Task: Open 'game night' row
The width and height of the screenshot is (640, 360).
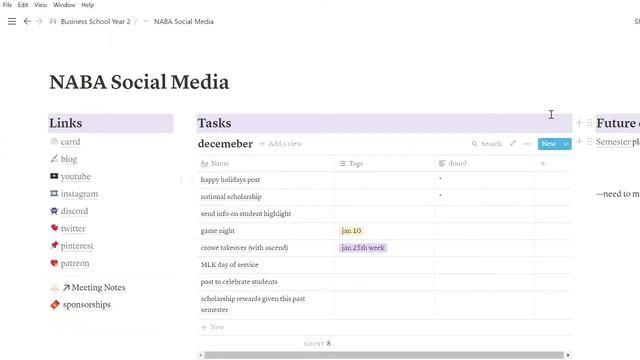Action: 218,231
